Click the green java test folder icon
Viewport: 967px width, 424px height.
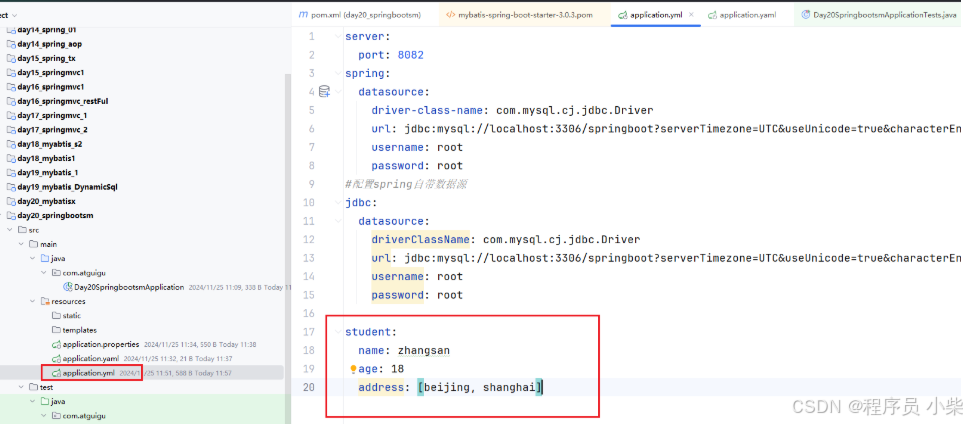[x=45, y=401]
